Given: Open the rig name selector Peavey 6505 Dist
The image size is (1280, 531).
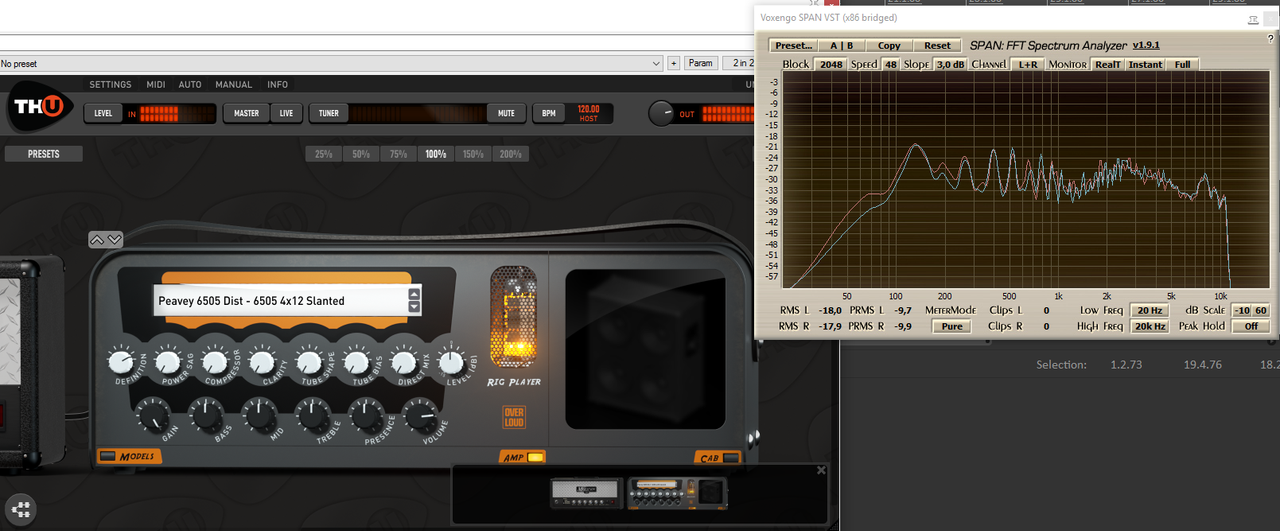Looking at the screenshot, I should point(287,300).
